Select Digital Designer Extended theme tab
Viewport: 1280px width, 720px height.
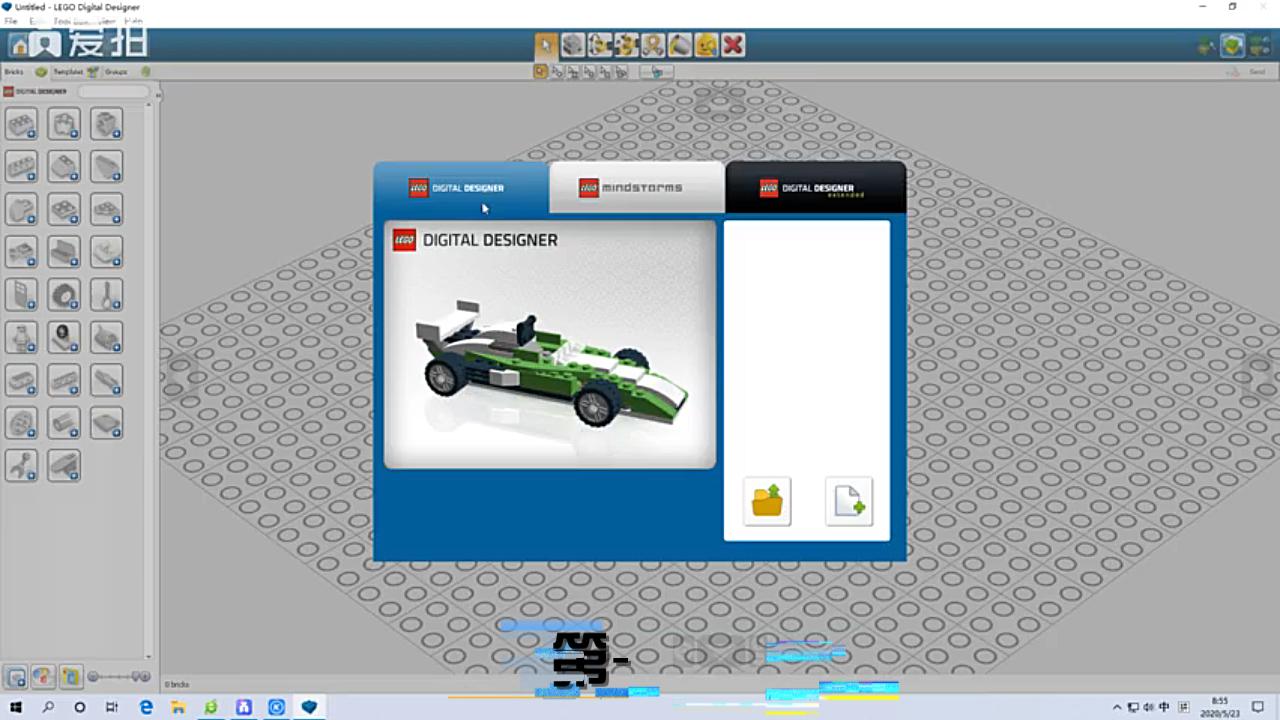[816, 187]
